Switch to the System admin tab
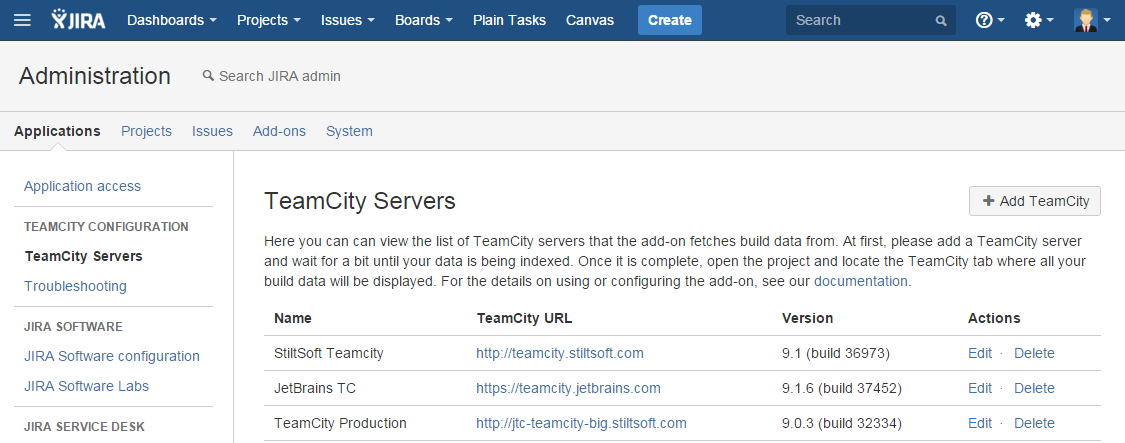 coord(349,131)
